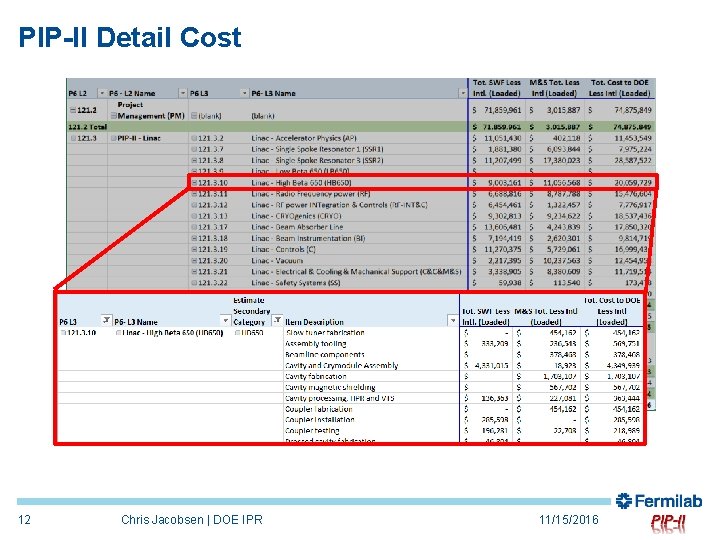
Task: Expand 121.3.10 in the upper table
Action: click(x=194, y=183)
